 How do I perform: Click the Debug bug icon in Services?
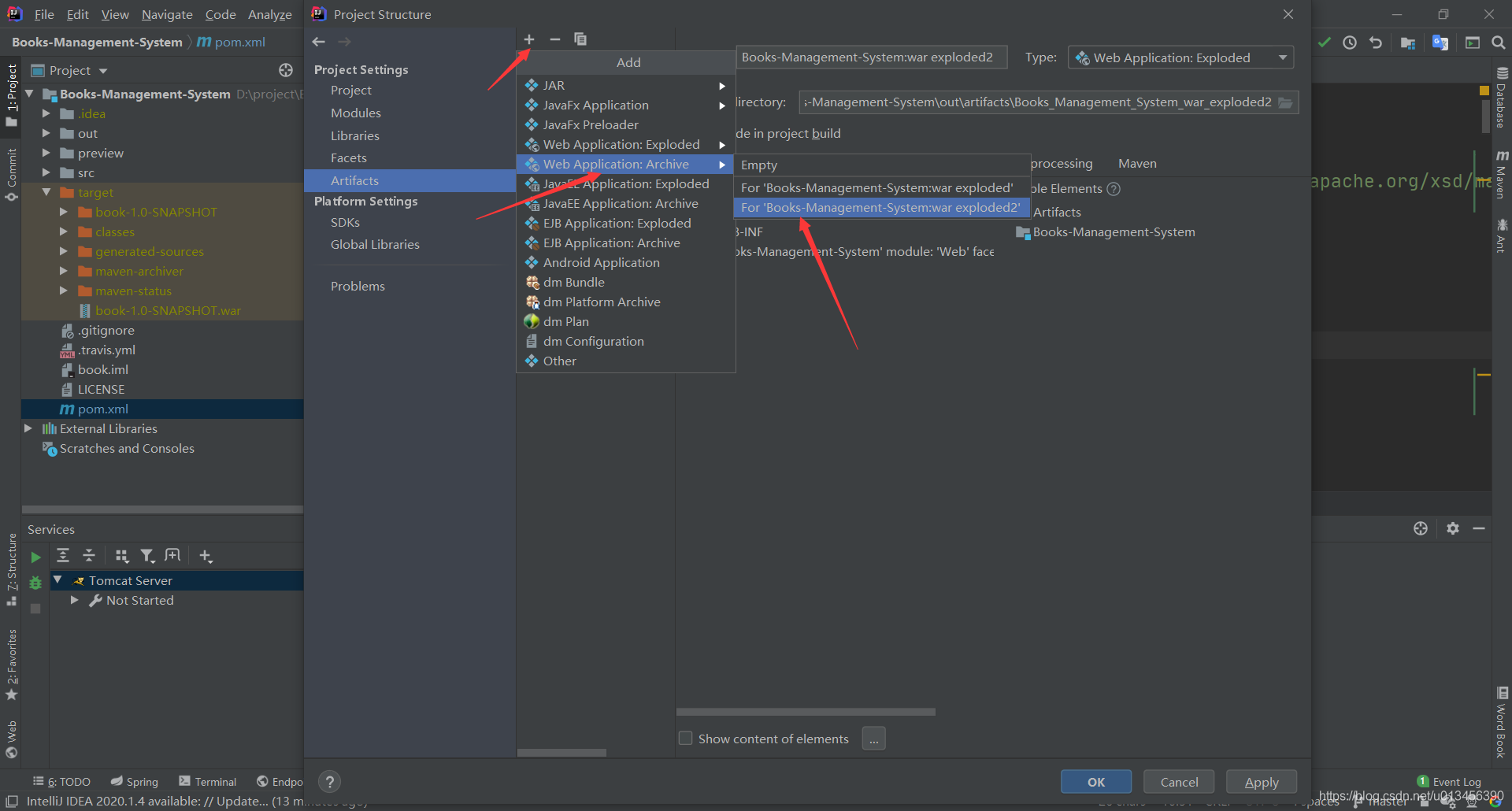pos(35,583)
